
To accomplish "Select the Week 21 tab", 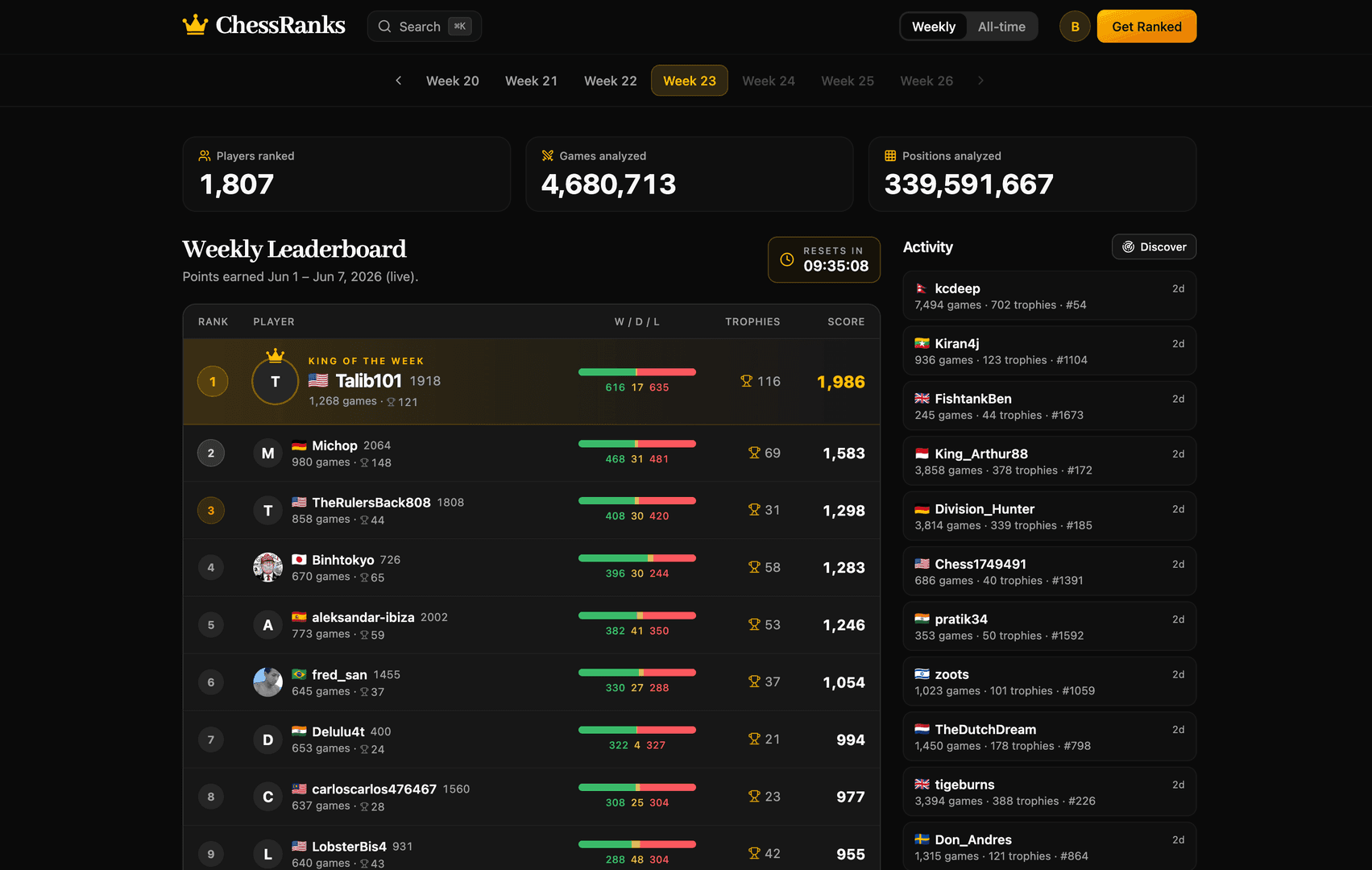I will point(532,81).
